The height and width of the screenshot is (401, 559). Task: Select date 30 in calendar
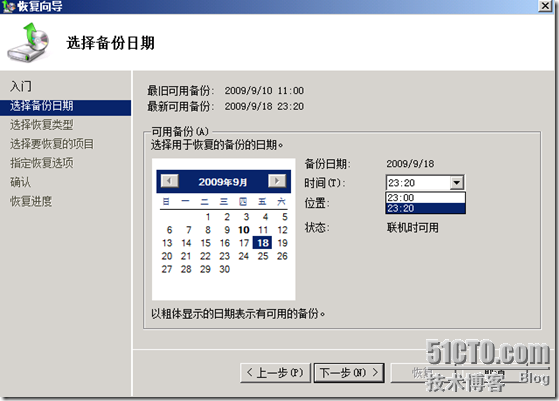pos(225,269)
